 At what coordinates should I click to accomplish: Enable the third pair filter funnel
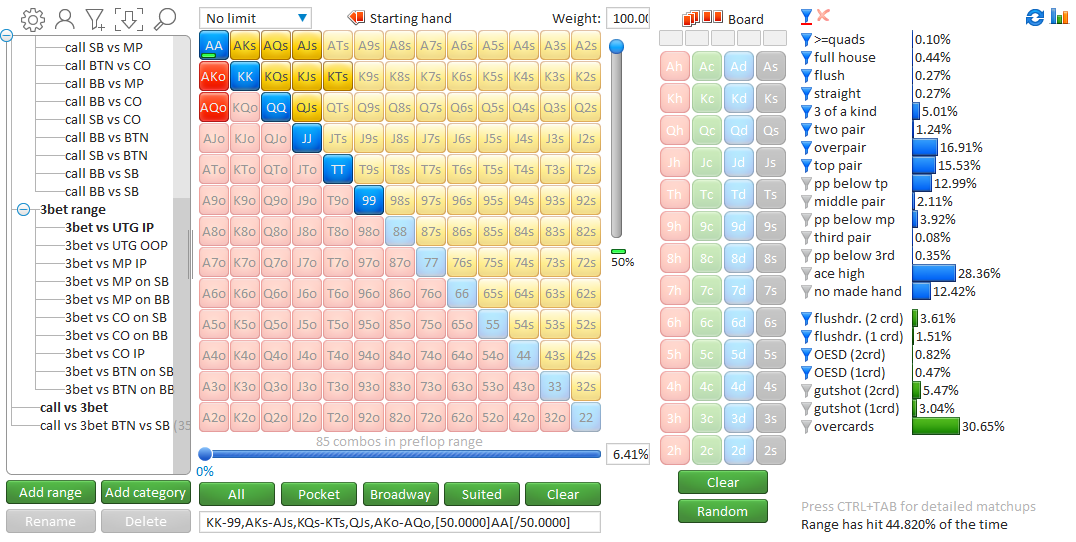click(x=807, y=237)
